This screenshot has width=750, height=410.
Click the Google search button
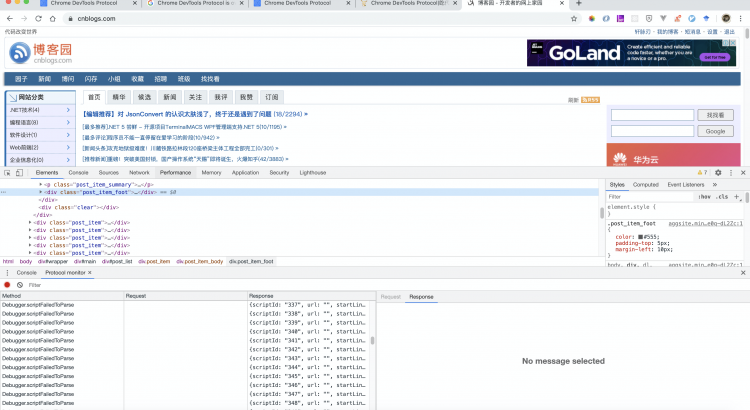click(714, 131)
